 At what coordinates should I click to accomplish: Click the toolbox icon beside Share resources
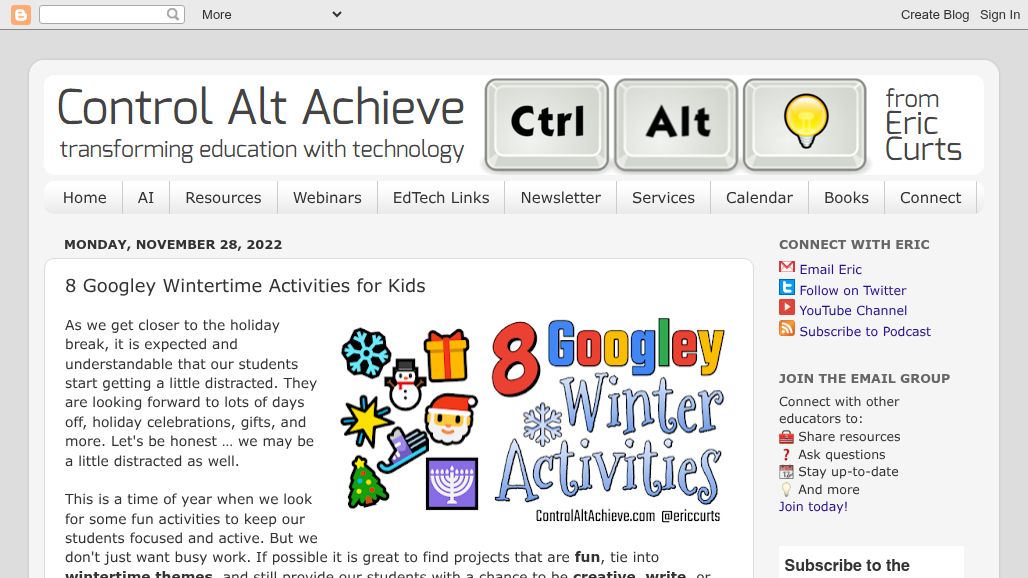click(786, 436)
